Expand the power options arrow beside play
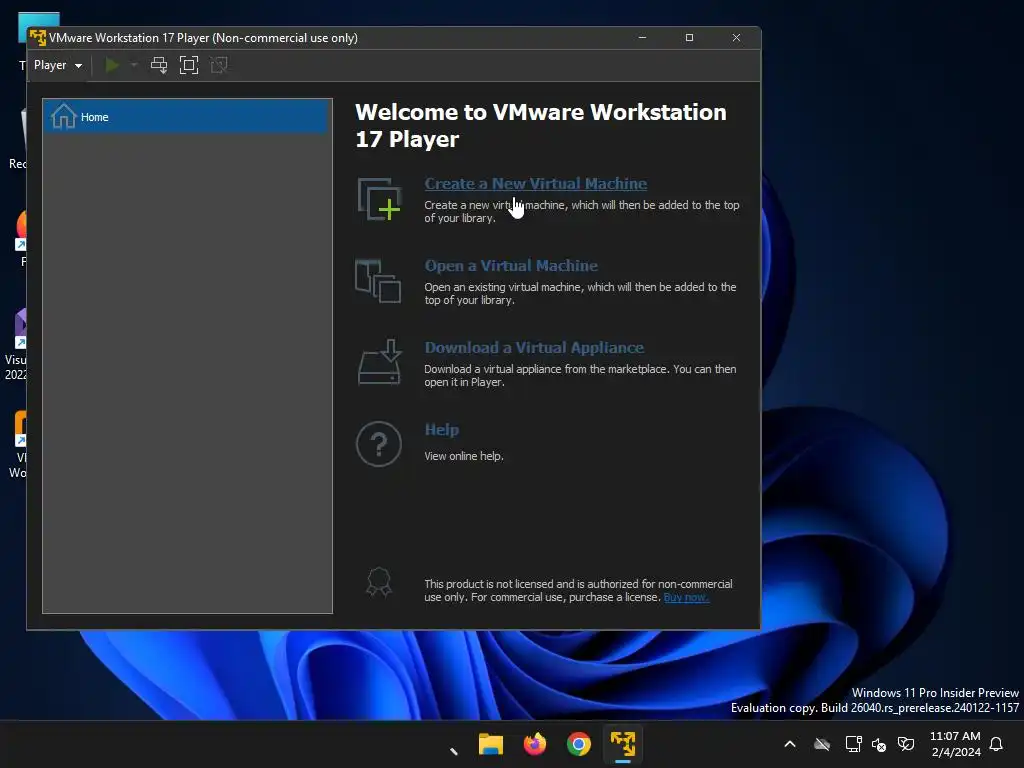The image size is (1024, 768). point(134,65)
